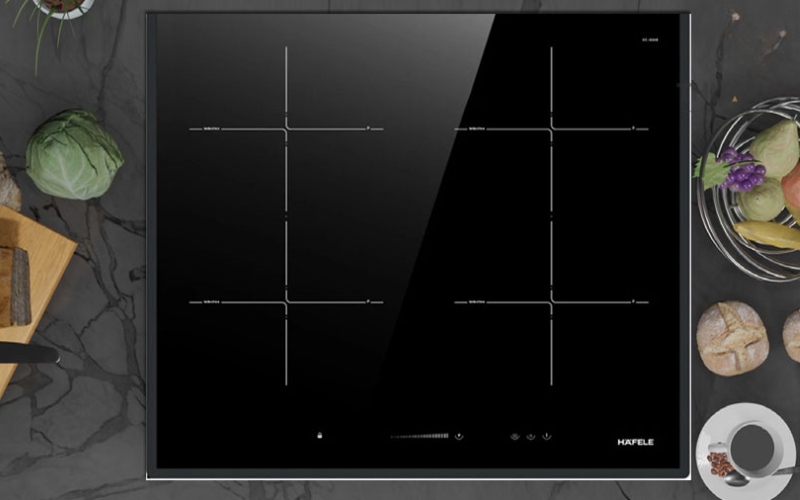Click the induction label of the top-left zone
The image size is (800, 500).
[x=211, y=128]
